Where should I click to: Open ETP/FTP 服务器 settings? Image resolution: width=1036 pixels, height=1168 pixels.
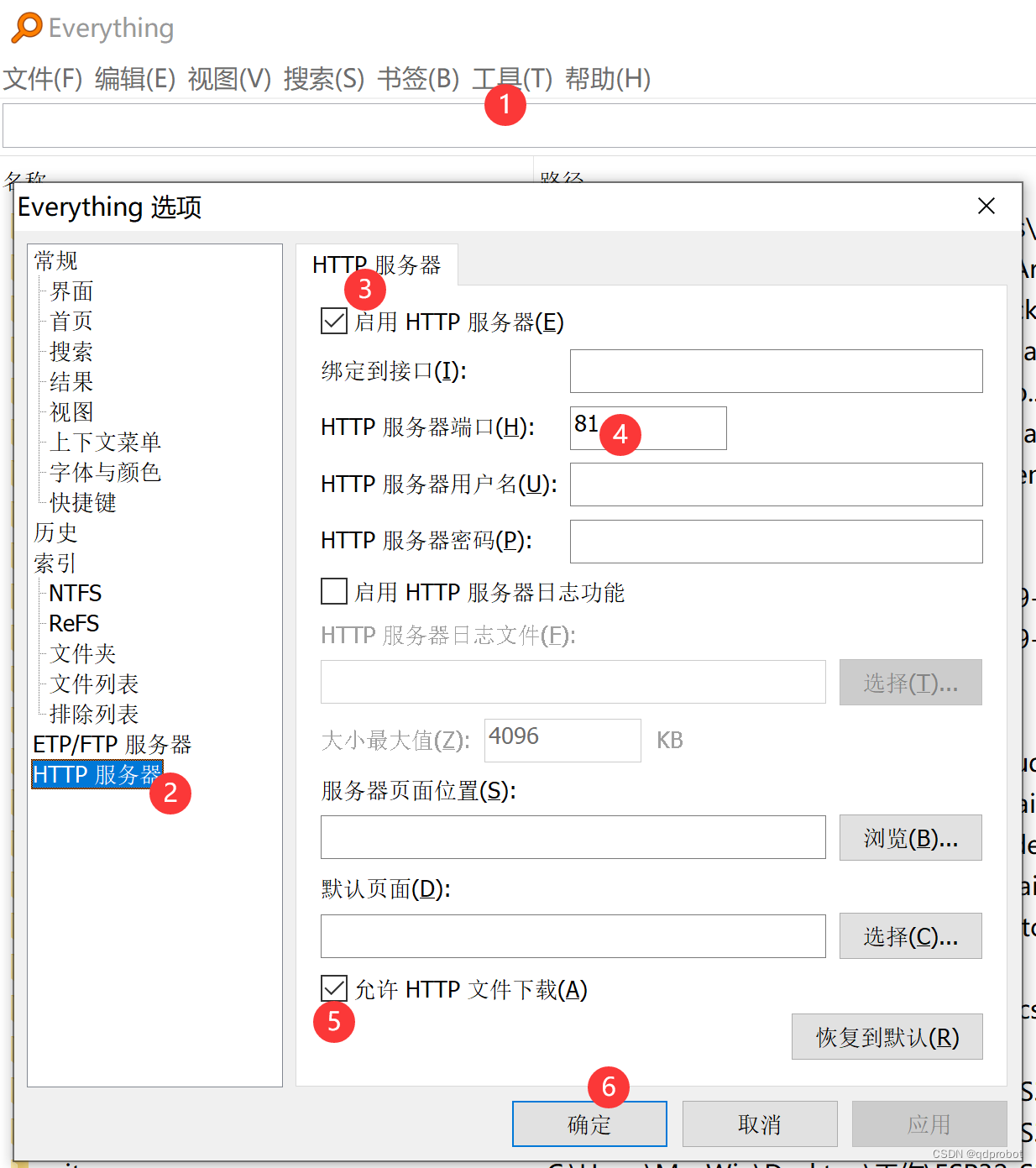112,744
